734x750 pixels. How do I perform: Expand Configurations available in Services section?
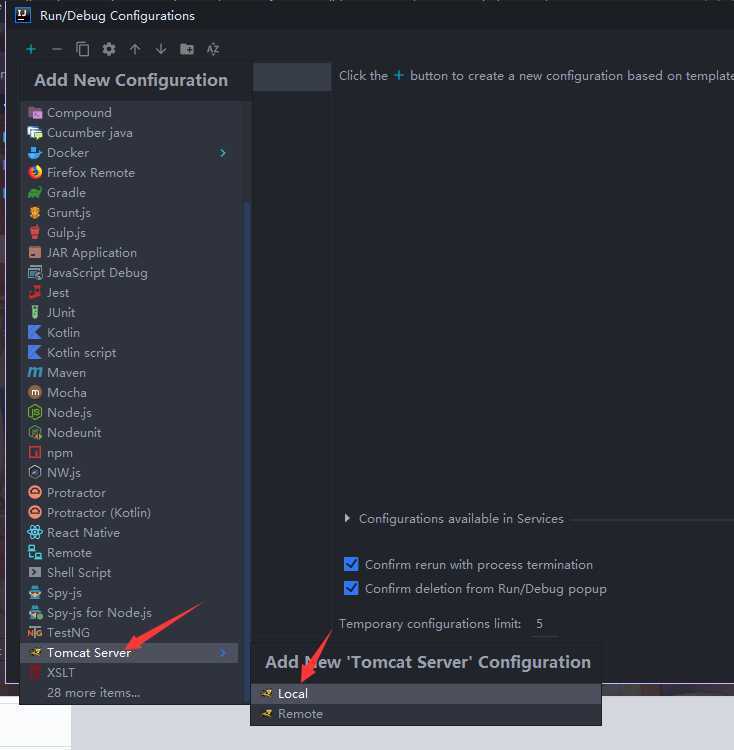pos(348,518)
